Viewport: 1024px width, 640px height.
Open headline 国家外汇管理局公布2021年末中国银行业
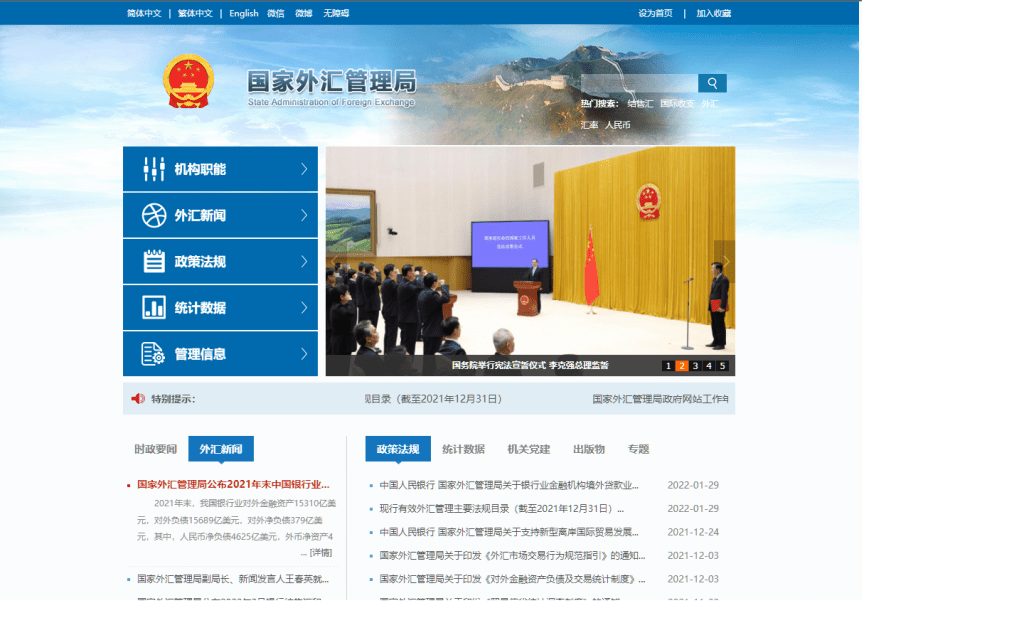tap(233, 485)
